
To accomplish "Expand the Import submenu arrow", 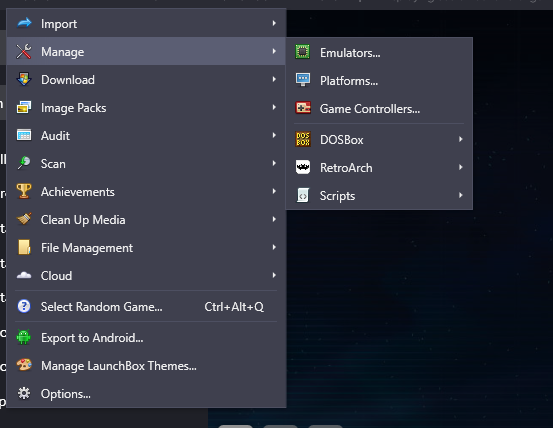I will [x=274, y=23].
